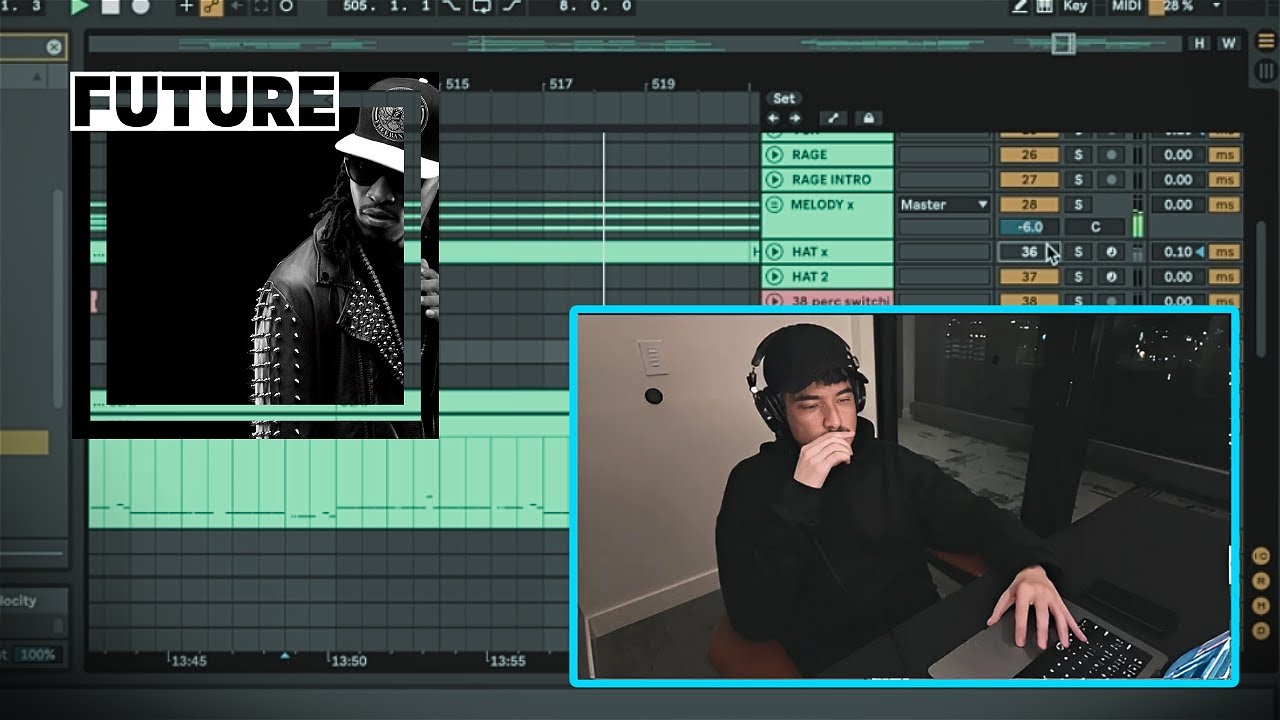Go to the previous locator arrow
The width and height of the screenshot is (1280, 720).
773,118
